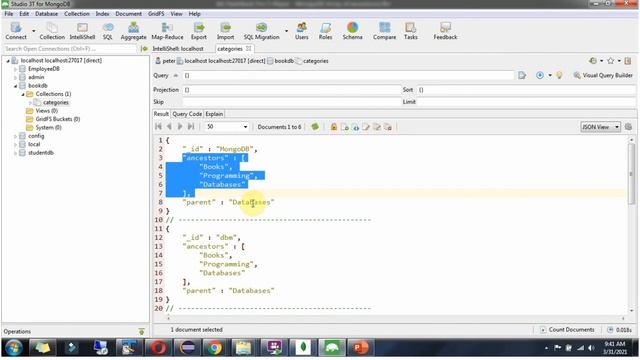Open the File menu
The image size is (640, 360).
(9, 13)
